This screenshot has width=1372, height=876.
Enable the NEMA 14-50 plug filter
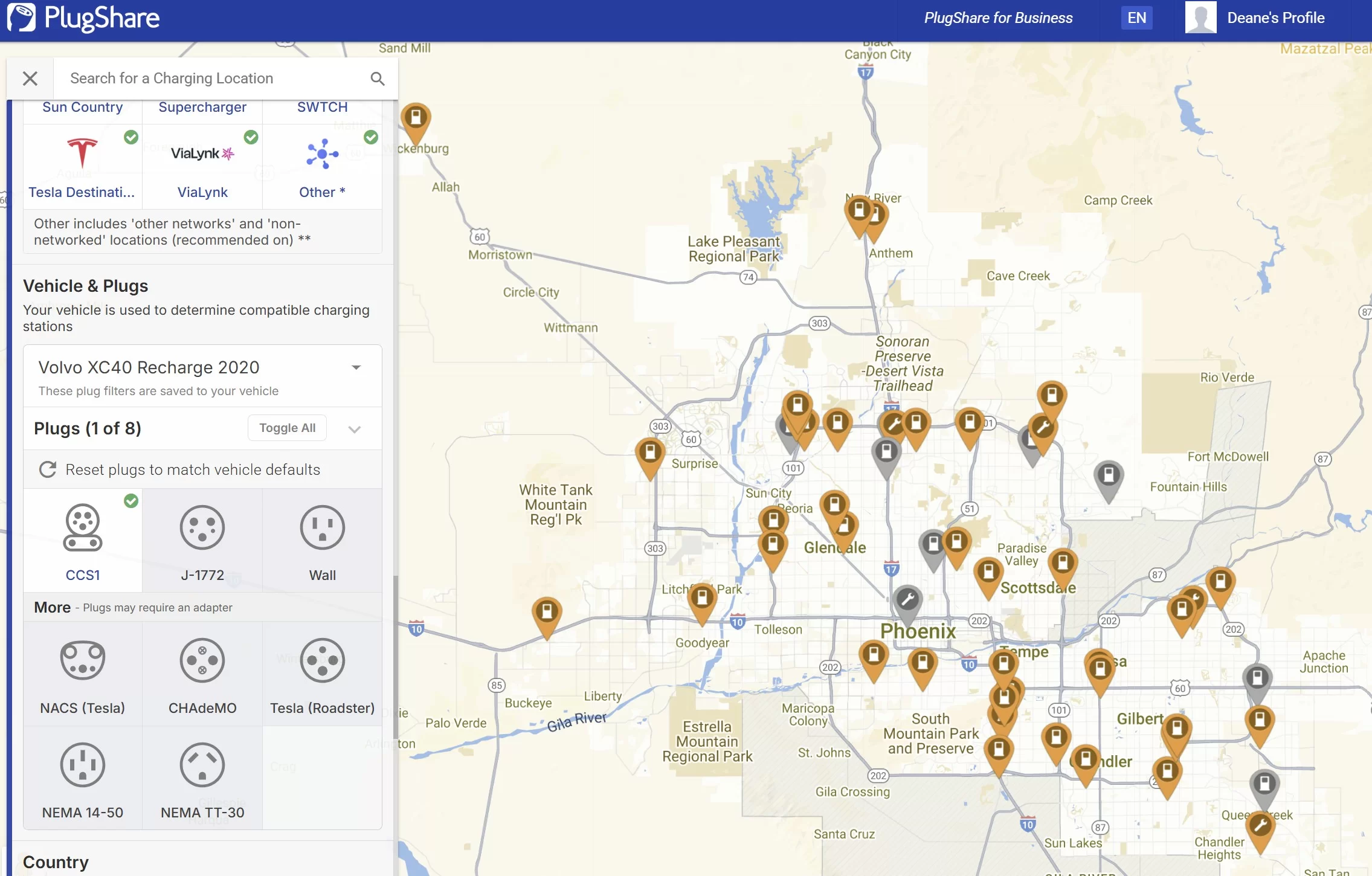[83, 779]
